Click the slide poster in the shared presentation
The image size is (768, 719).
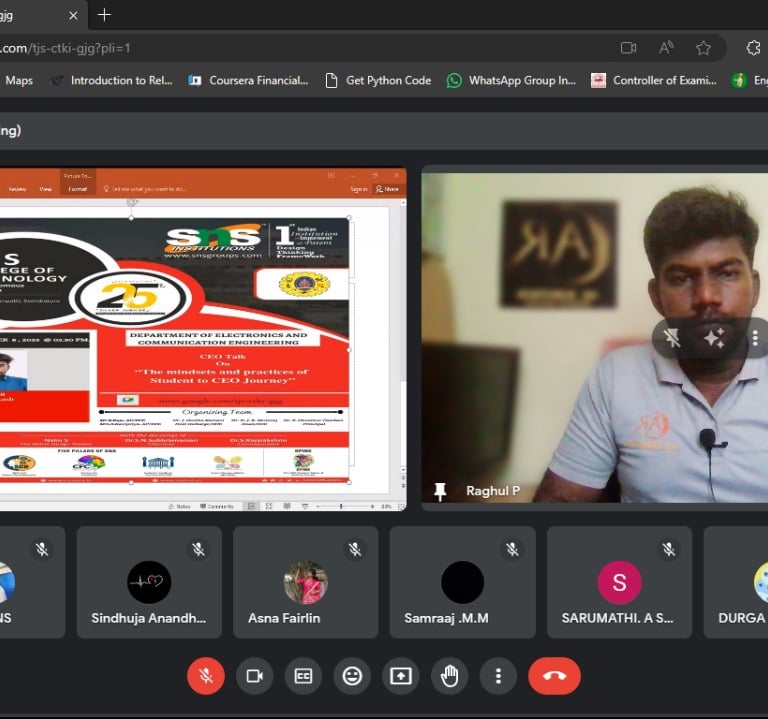pyautogui.click(x=174, y=350)
